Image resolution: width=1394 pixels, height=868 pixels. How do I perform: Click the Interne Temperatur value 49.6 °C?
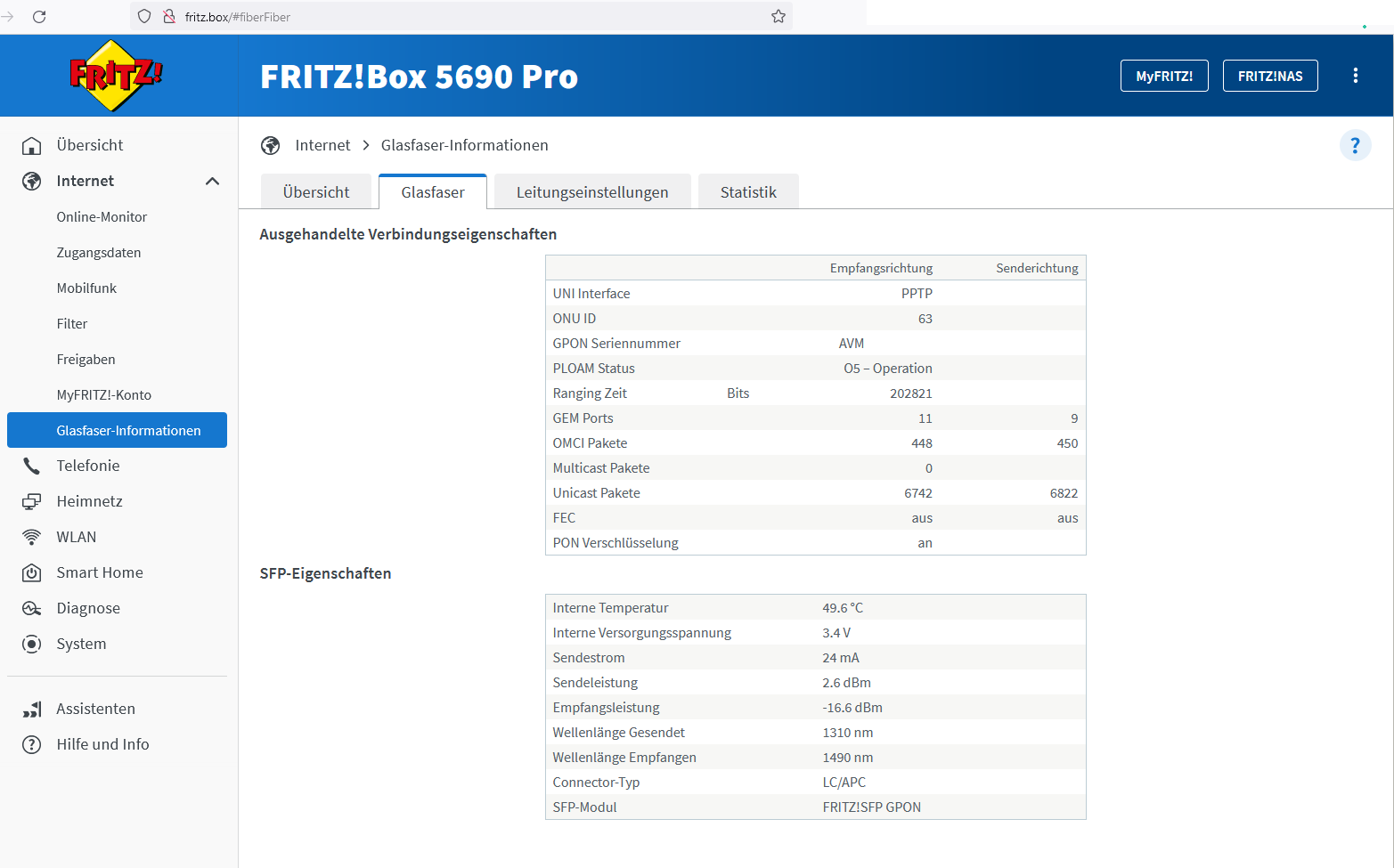(x=843, y=608)
